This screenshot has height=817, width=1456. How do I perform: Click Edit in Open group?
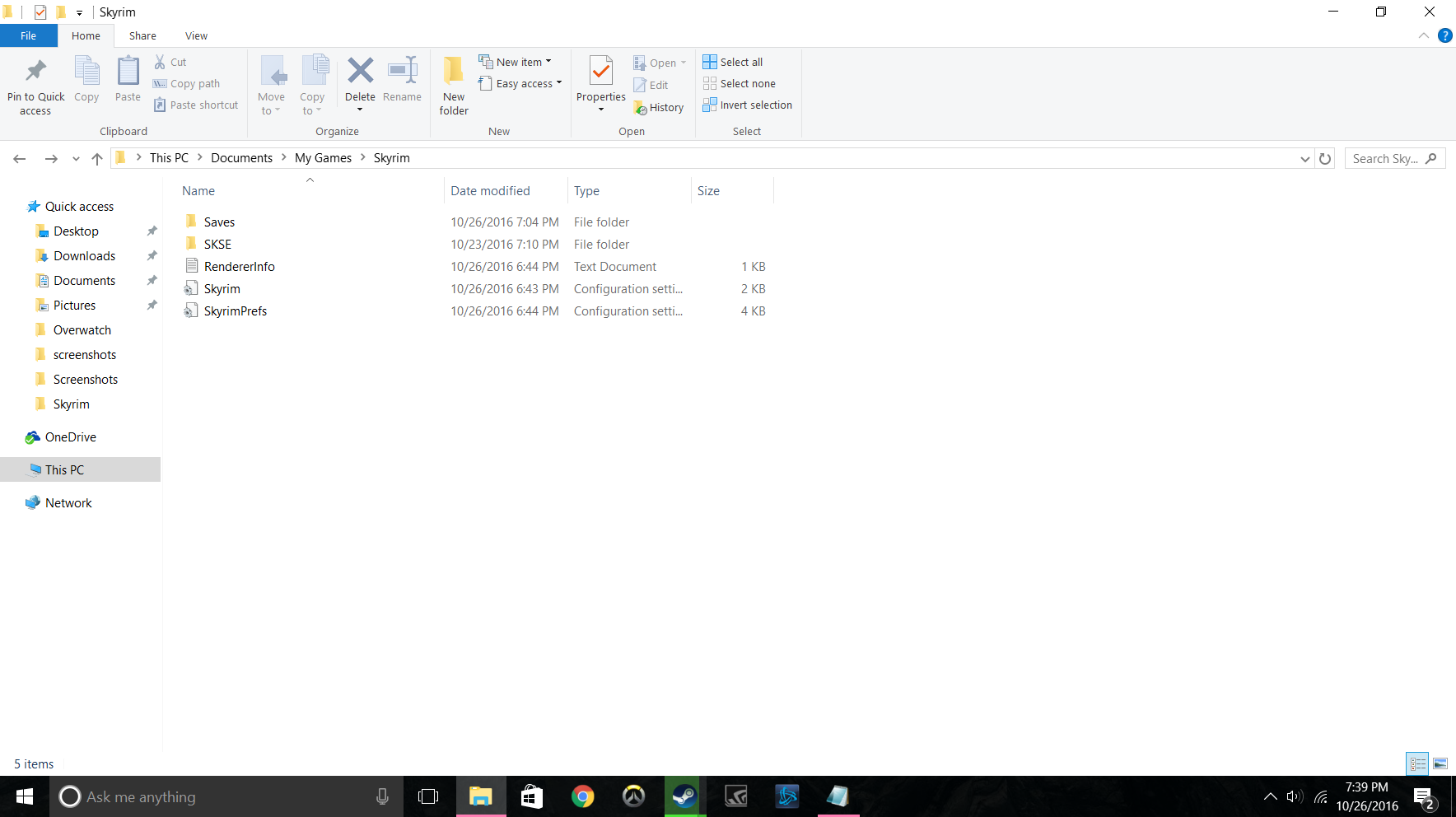[x=651, y=85]
